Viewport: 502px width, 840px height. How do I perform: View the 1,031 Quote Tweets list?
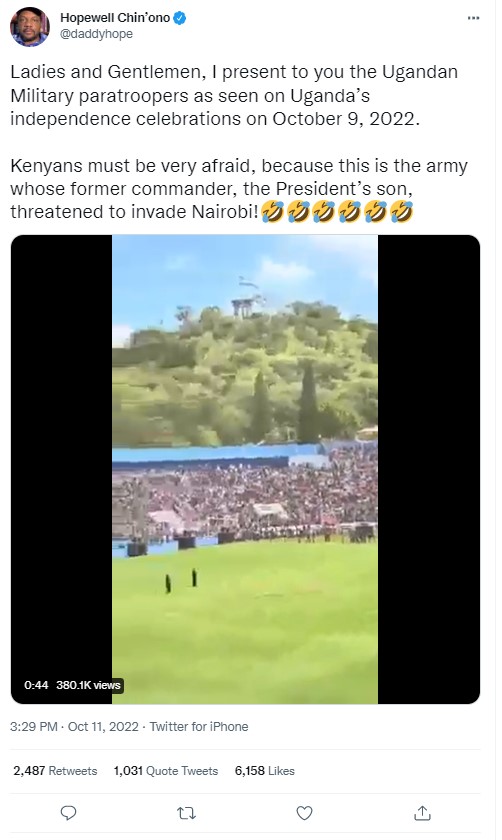(166, 770)
